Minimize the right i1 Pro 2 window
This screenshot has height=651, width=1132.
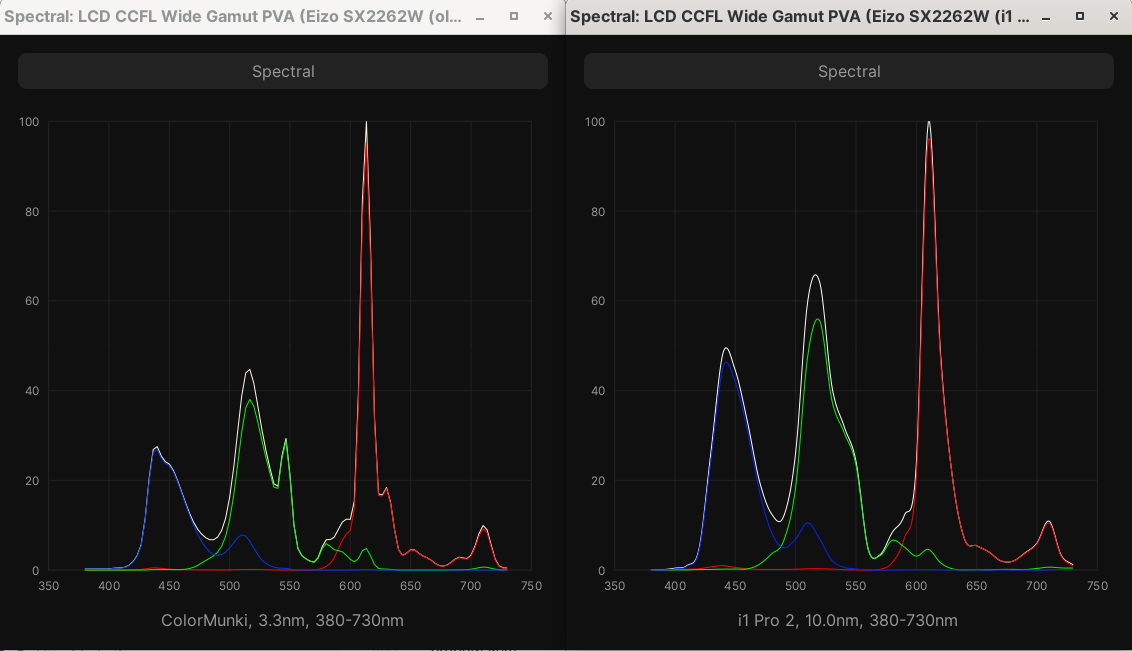coord(1047,17)
